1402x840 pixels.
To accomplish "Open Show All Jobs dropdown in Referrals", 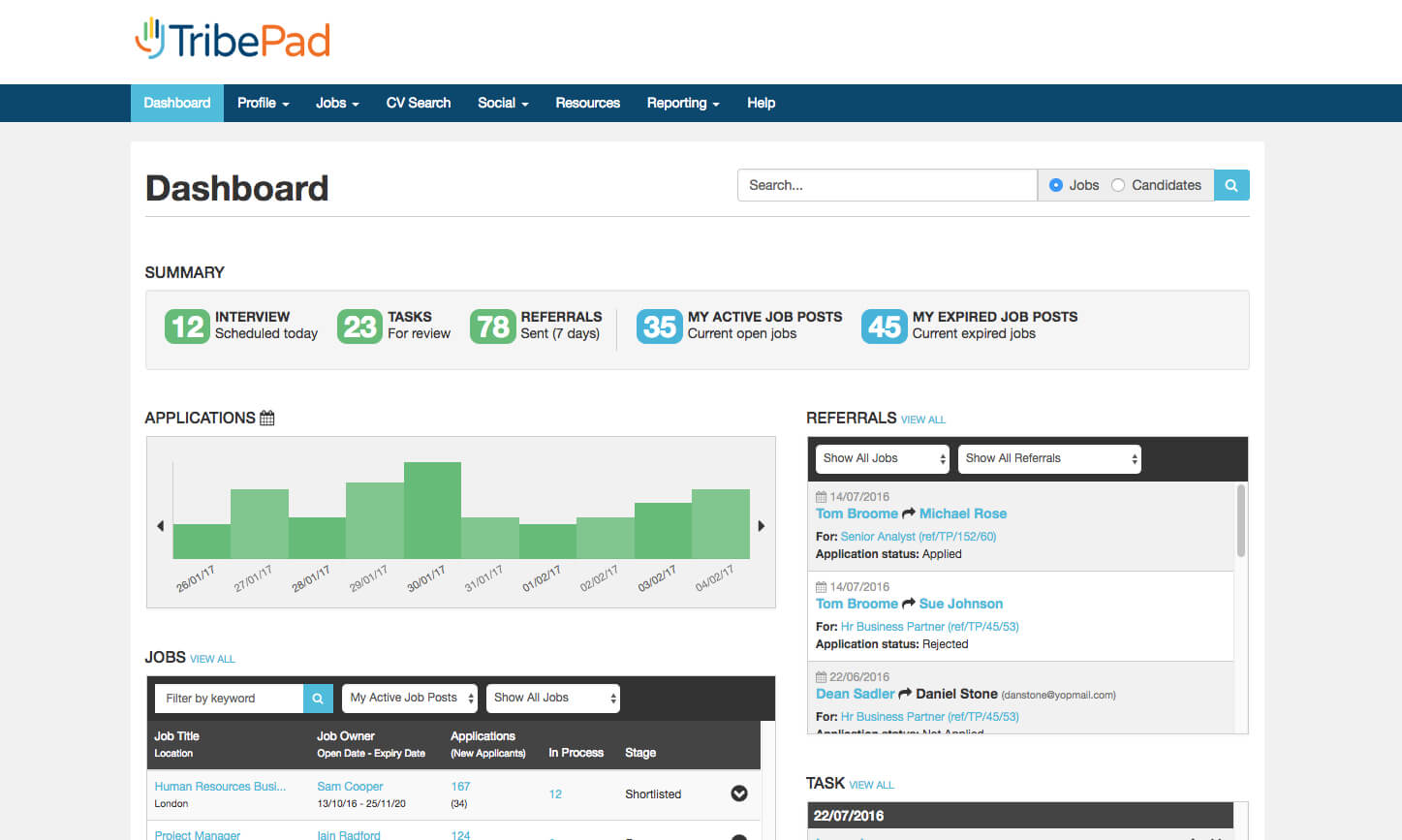I will pos(884,459).
